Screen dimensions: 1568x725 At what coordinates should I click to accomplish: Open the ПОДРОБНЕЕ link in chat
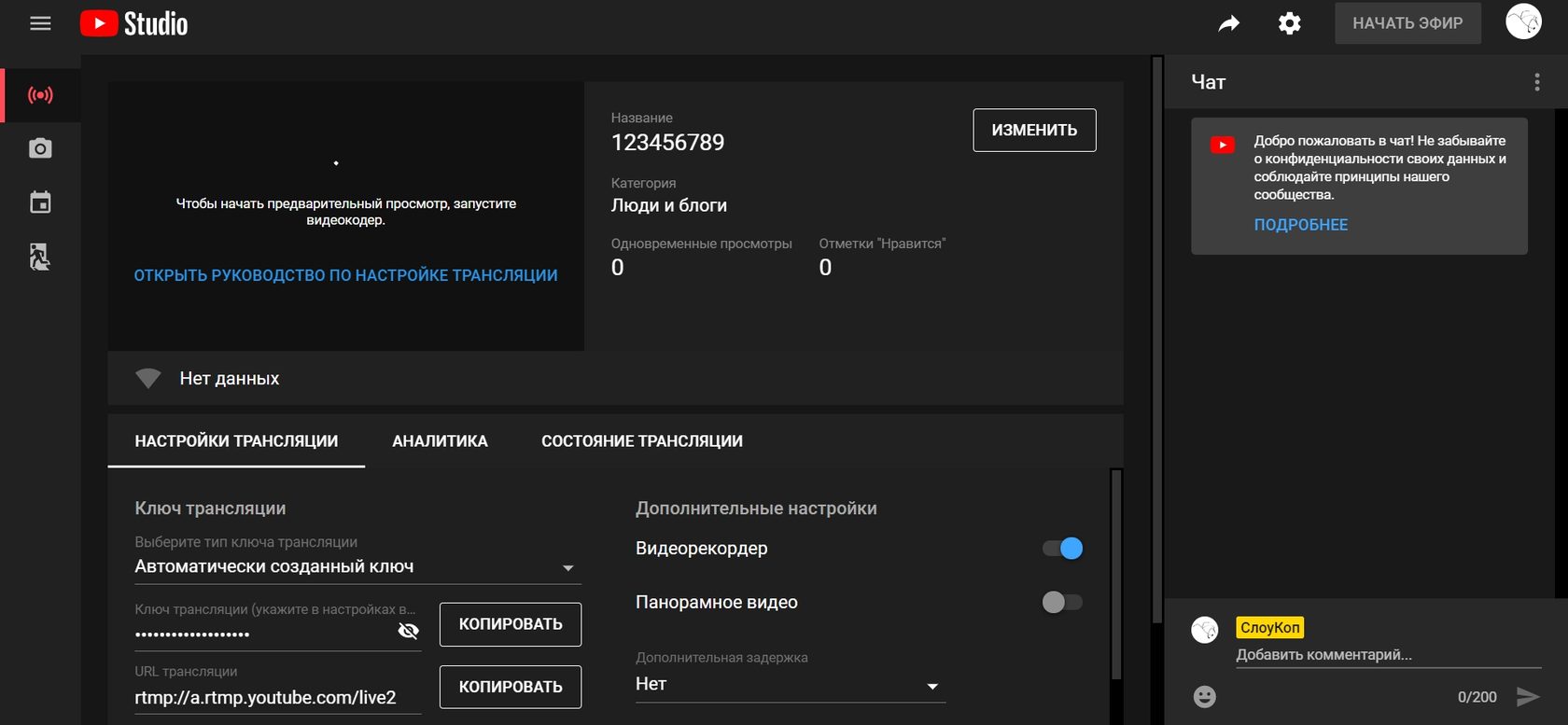click(1300, 225)
